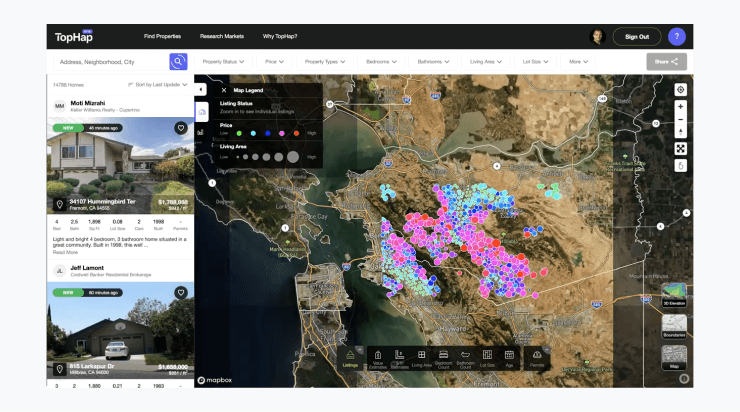Zoom out the map with minus
This screenshot has height=412, width=740.
[x=680, y=119]
